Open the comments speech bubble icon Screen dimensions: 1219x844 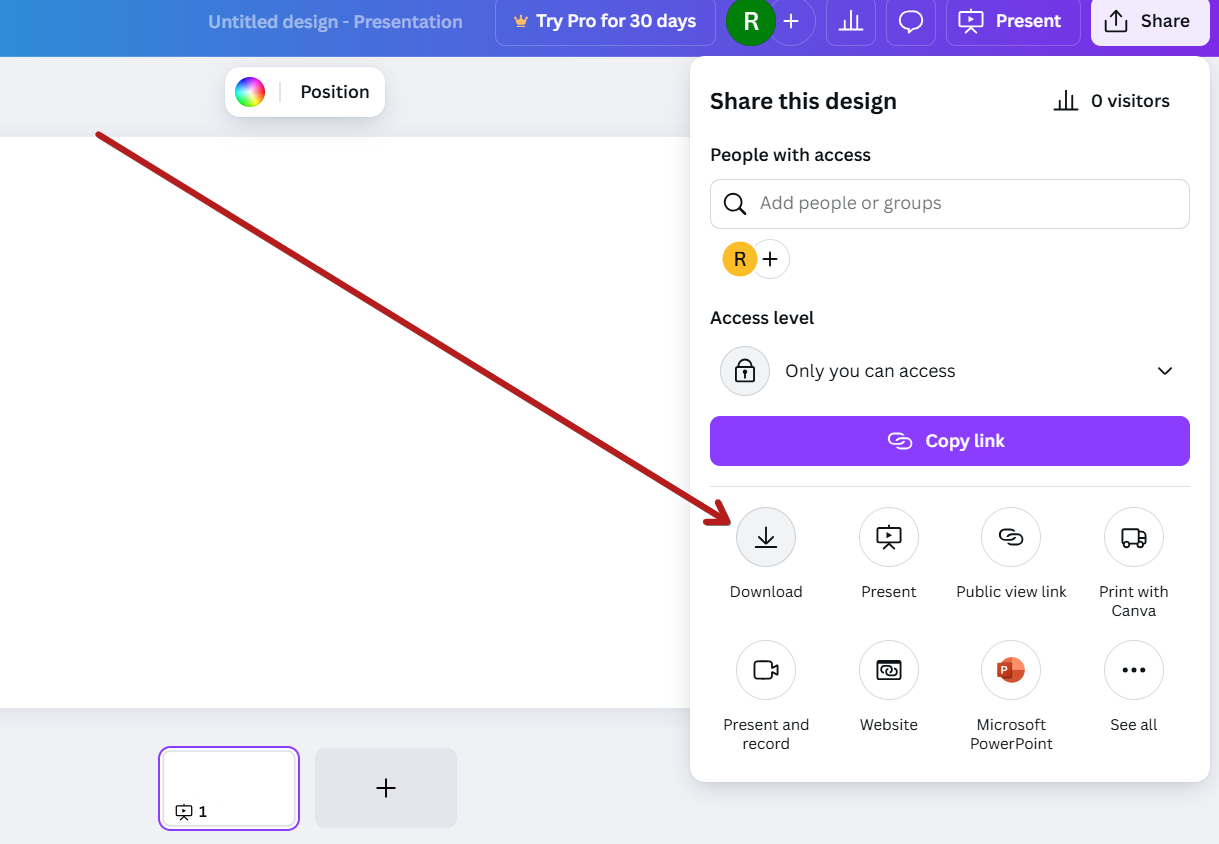[x=911, y=21]
